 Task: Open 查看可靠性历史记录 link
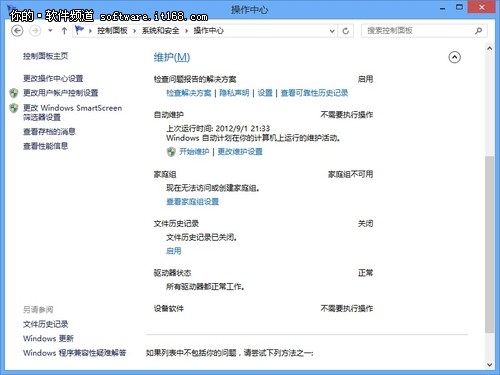[314, 93]
